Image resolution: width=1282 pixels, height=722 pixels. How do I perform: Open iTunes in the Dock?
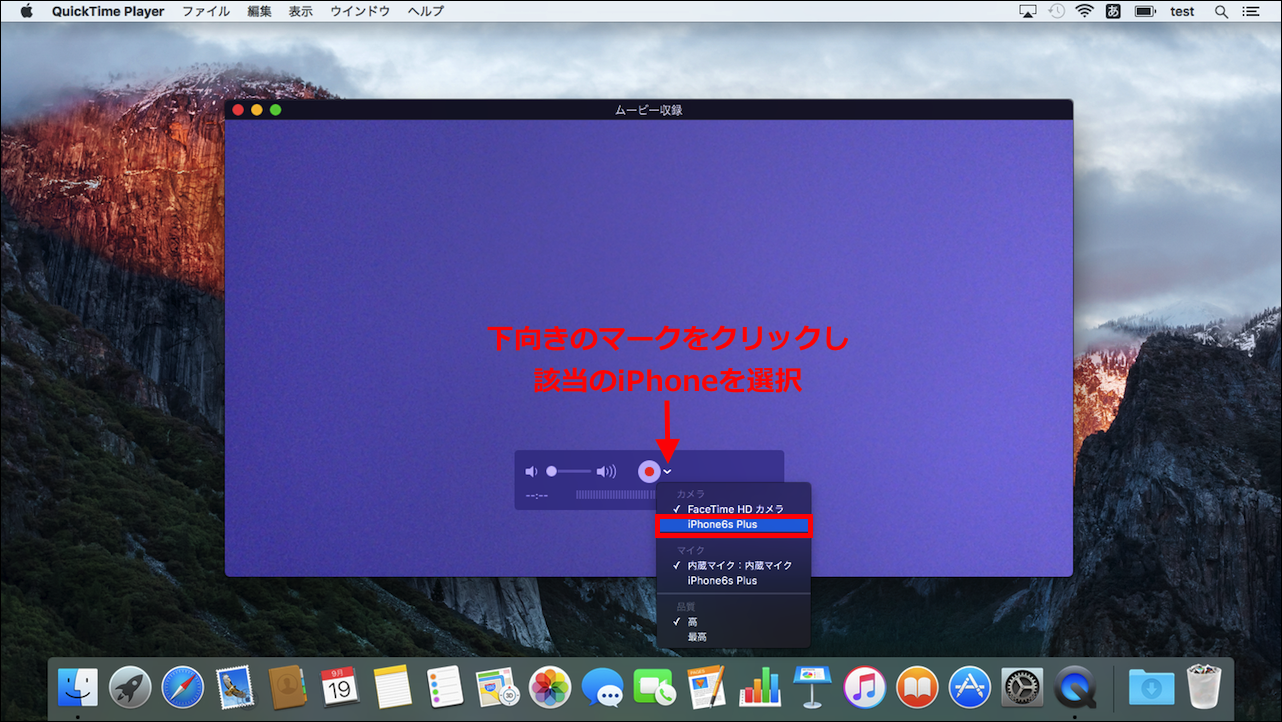coord(865,687)
